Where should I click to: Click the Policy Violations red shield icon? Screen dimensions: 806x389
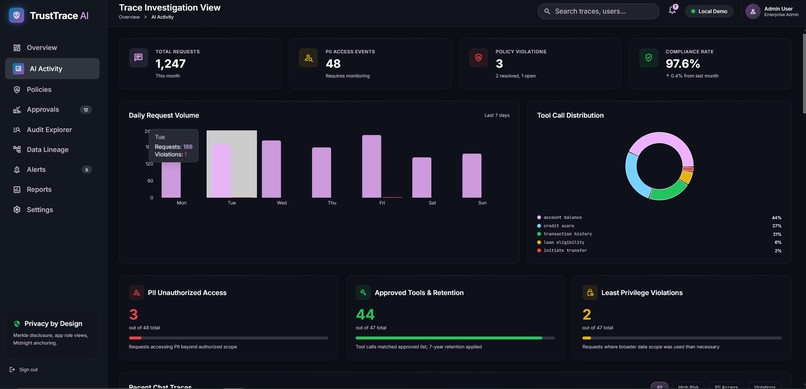479,58
